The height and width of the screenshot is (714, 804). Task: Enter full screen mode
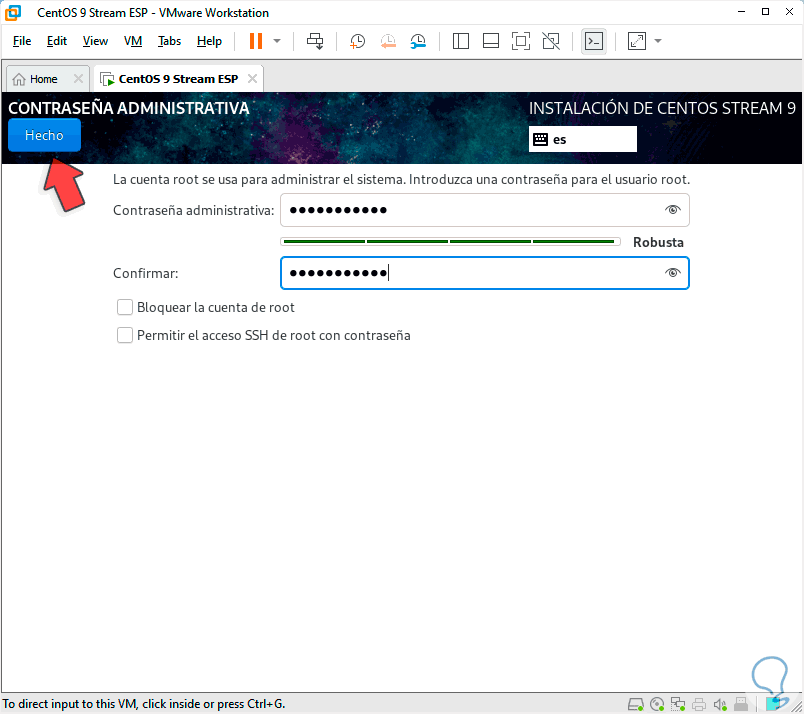520,41
